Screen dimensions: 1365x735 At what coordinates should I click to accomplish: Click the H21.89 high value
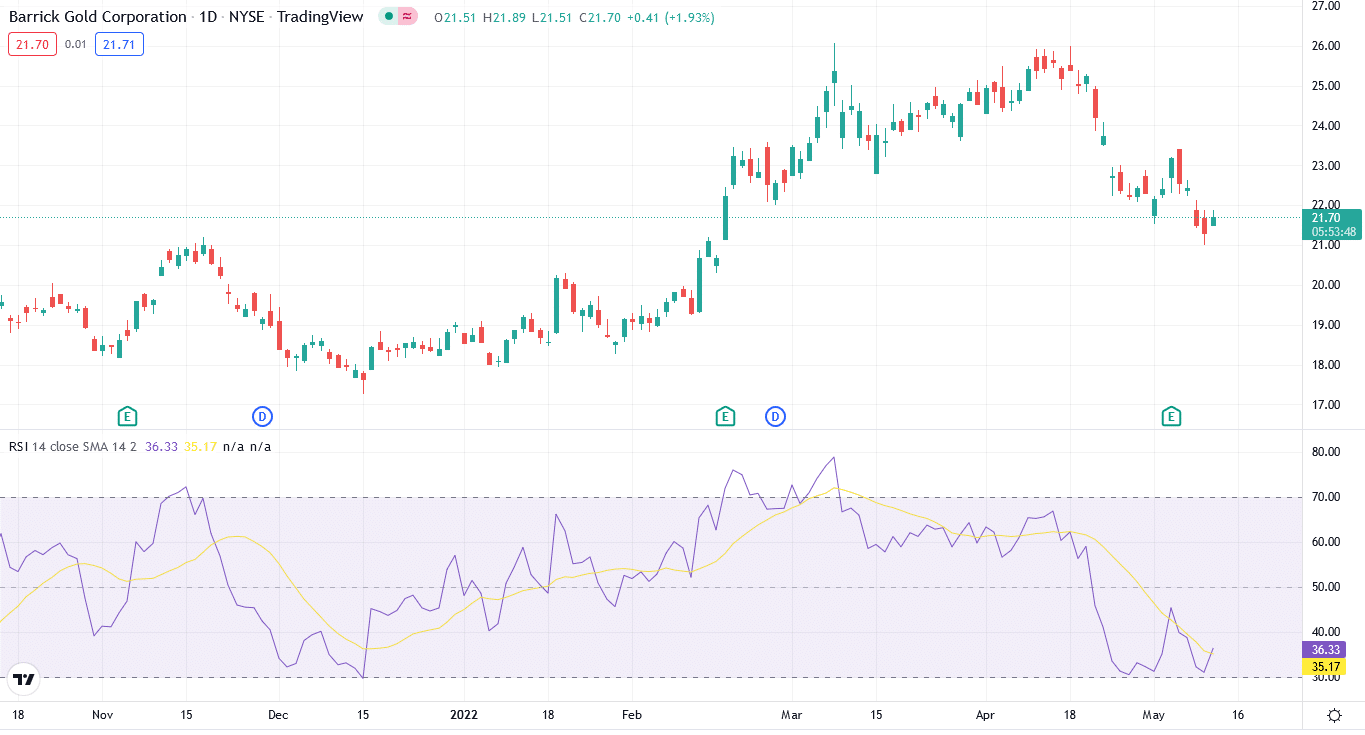pyautogui.click(x=505, y=17)
